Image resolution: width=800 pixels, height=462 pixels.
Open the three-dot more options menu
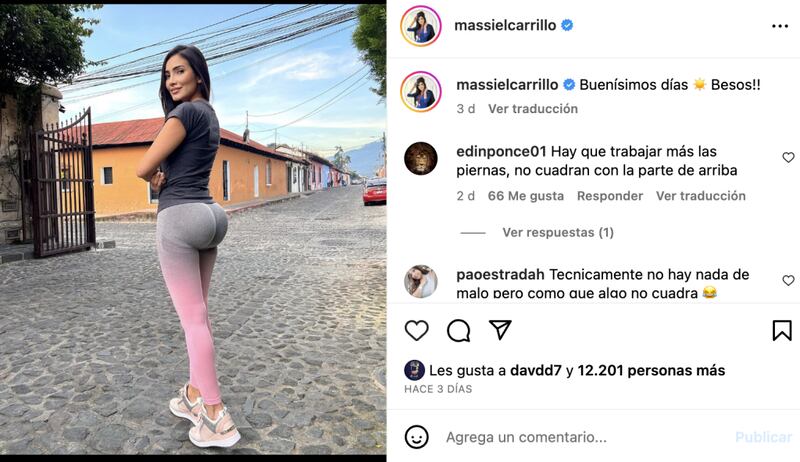[780, 26]
